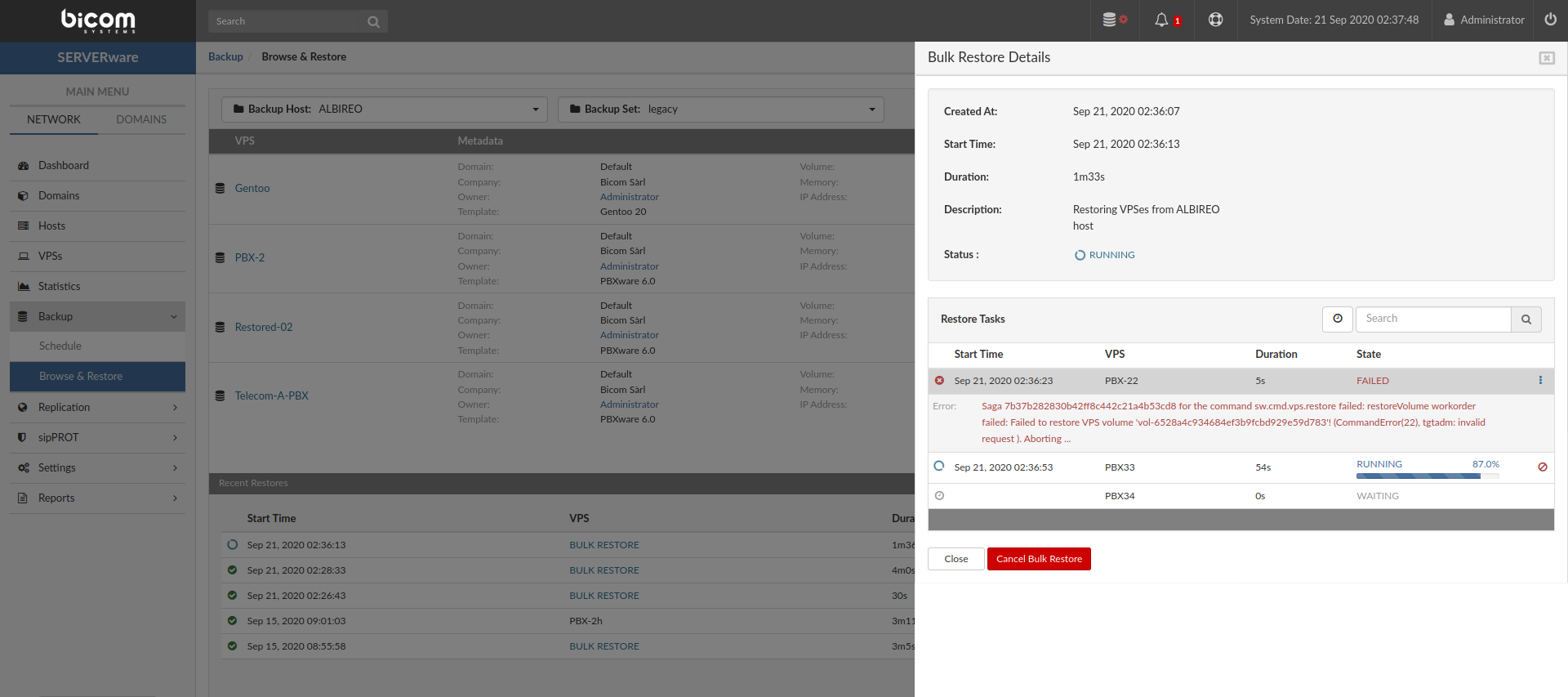Viewport: 1568px width, 697px height.
Task: Click the Restored-02 VPS database icon
Action: click(220, 327)
